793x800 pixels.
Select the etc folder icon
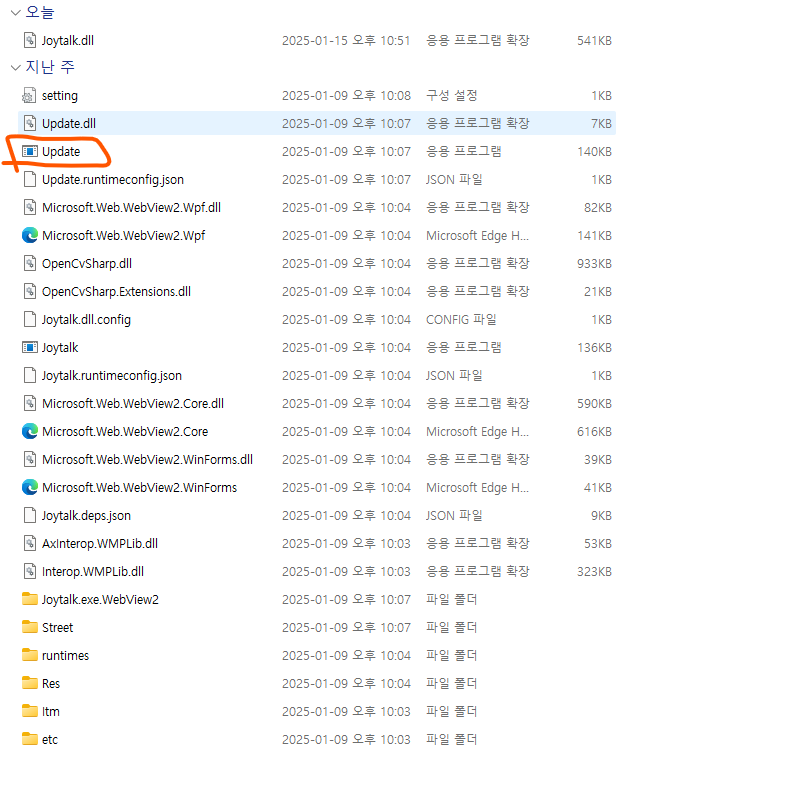click(30, 740)
